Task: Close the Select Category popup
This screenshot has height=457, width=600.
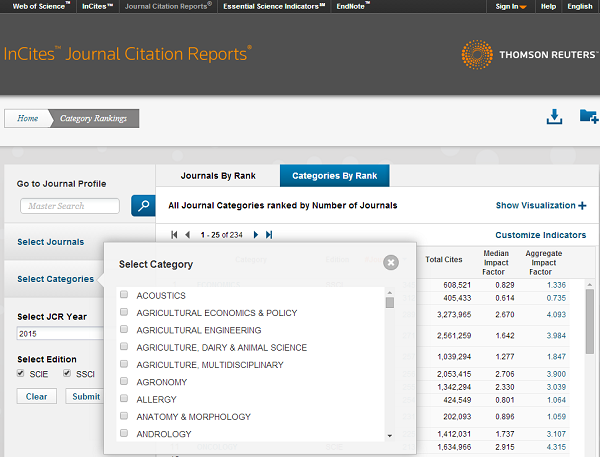Action: [391, 263]
